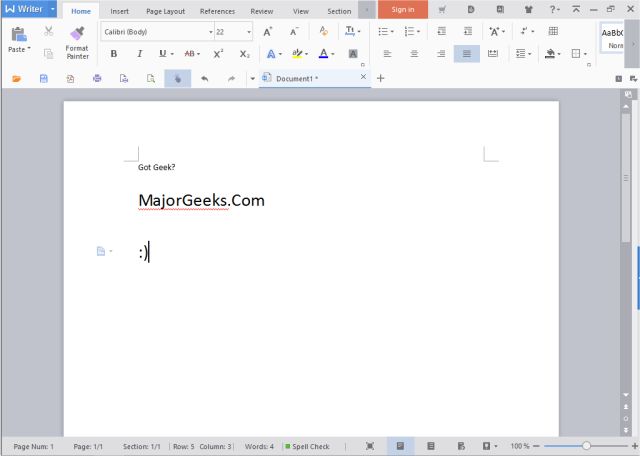Open the Calibri (Body) font dropdown
The image size is (640, 456).
point(211,32)
